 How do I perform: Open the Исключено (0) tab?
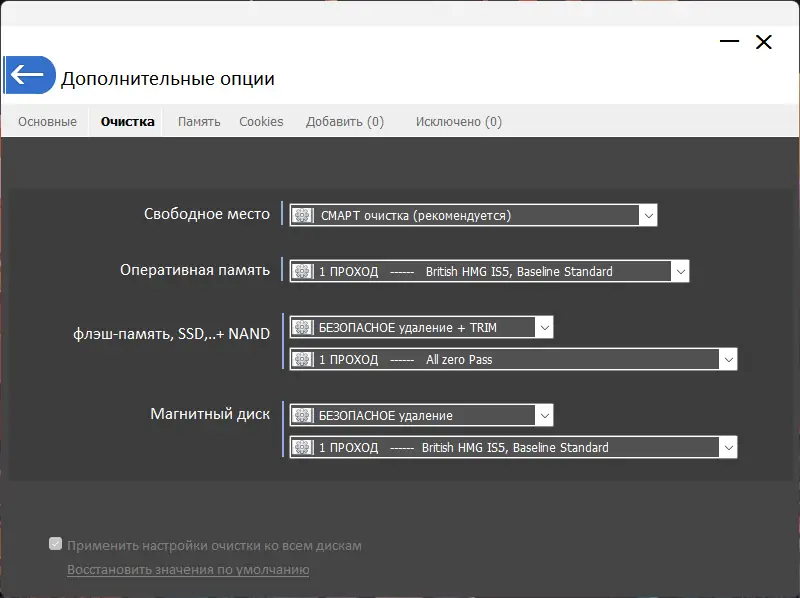tap(459, 122)
